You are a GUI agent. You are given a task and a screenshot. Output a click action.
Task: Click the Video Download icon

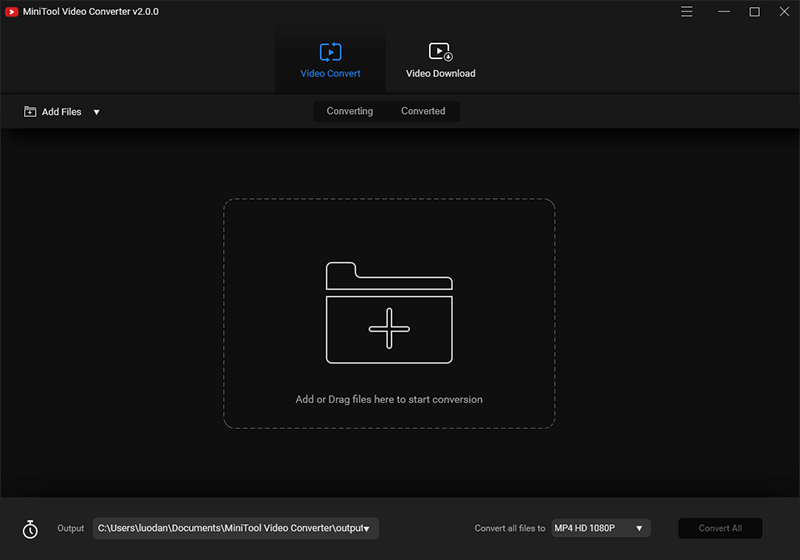441,52
